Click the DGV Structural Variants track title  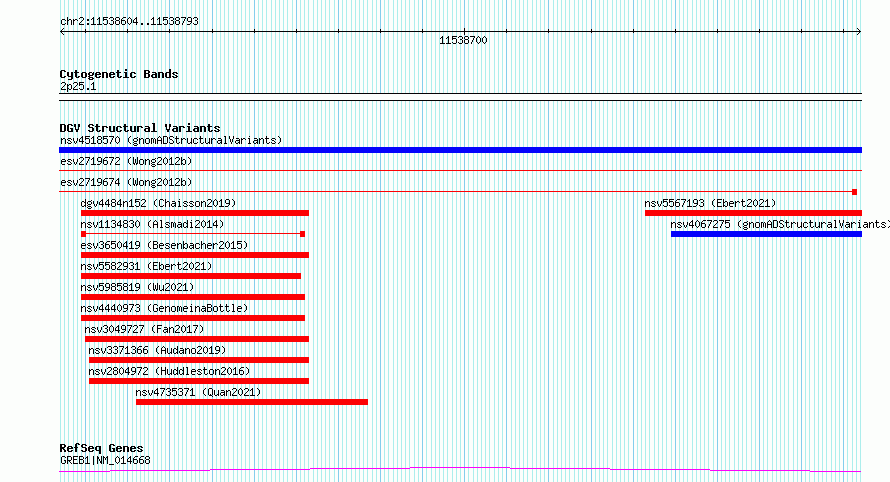(x=140, y=128)
